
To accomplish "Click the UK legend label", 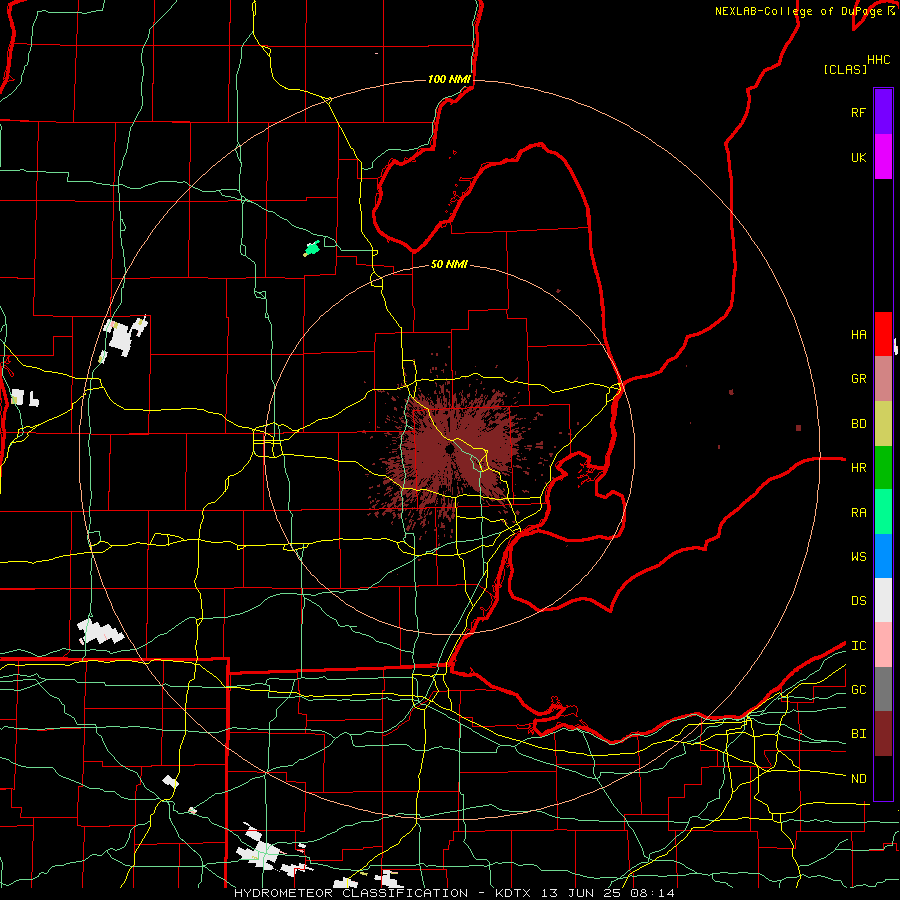I will (x=858, y=157).
